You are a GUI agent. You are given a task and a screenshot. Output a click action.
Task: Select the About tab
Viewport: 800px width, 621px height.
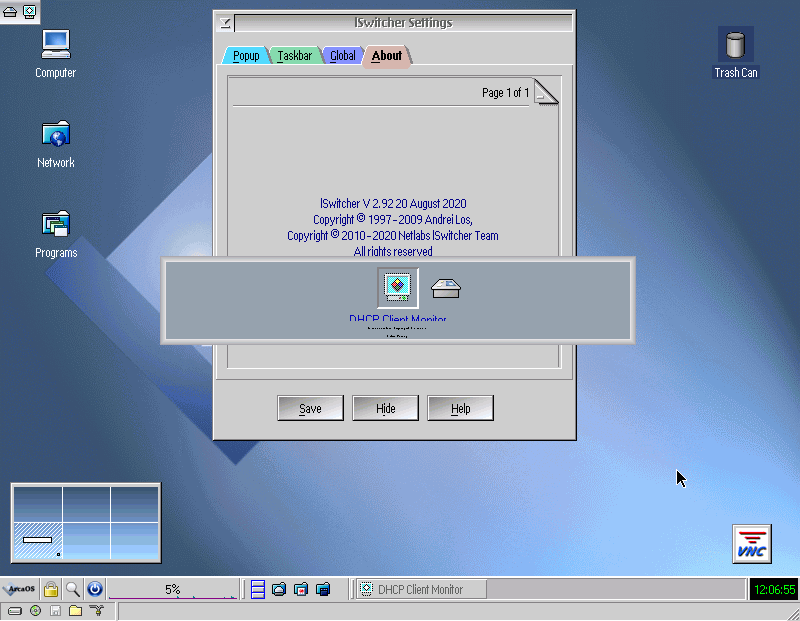[386, 56]
